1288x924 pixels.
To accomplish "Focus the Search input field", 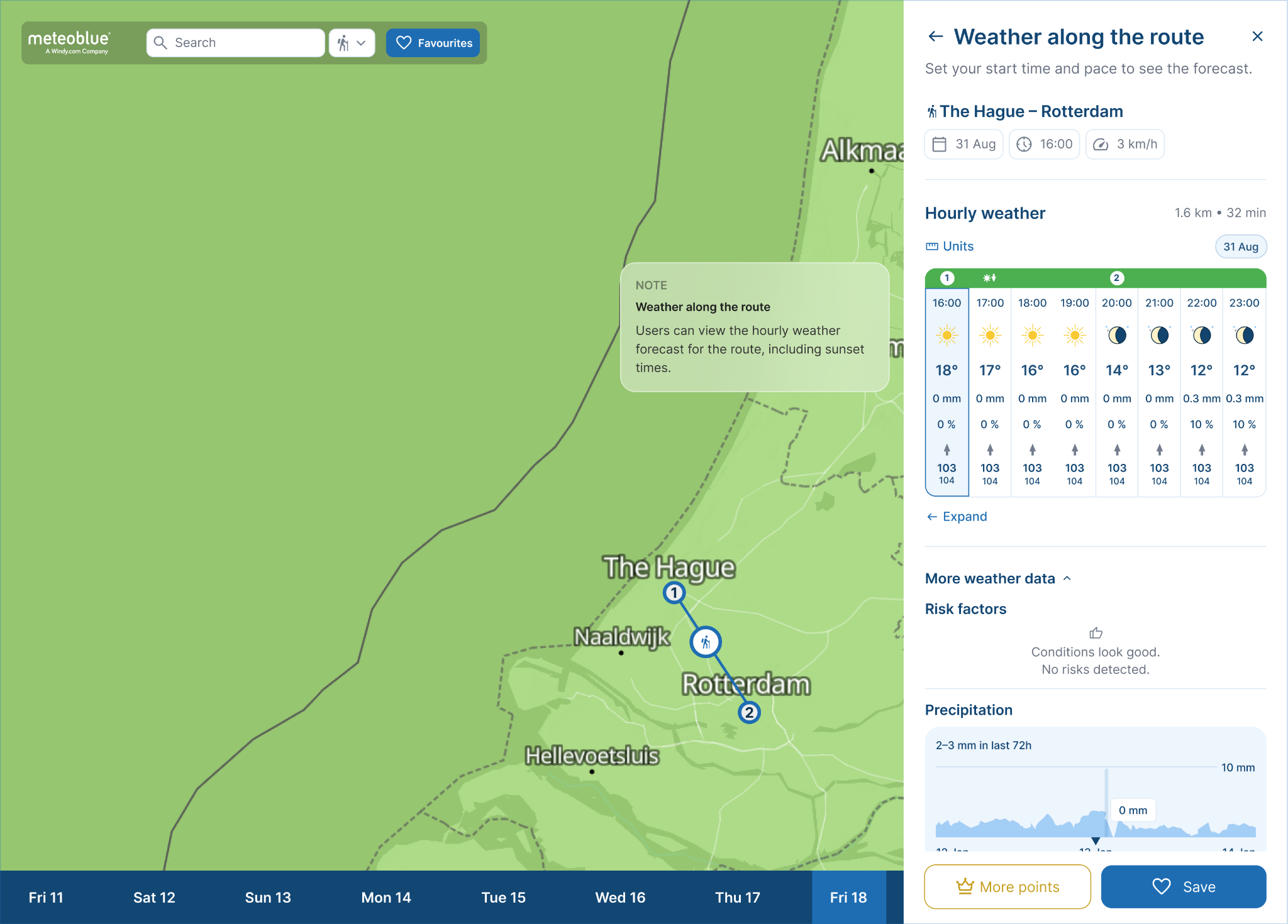I will coord(236,43).
